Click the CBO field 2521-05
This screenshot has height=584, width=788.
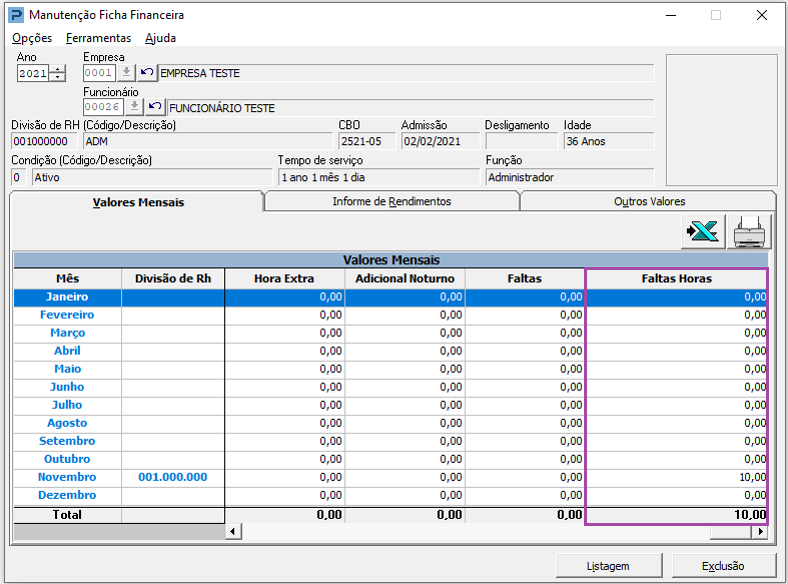pos(367,141)
